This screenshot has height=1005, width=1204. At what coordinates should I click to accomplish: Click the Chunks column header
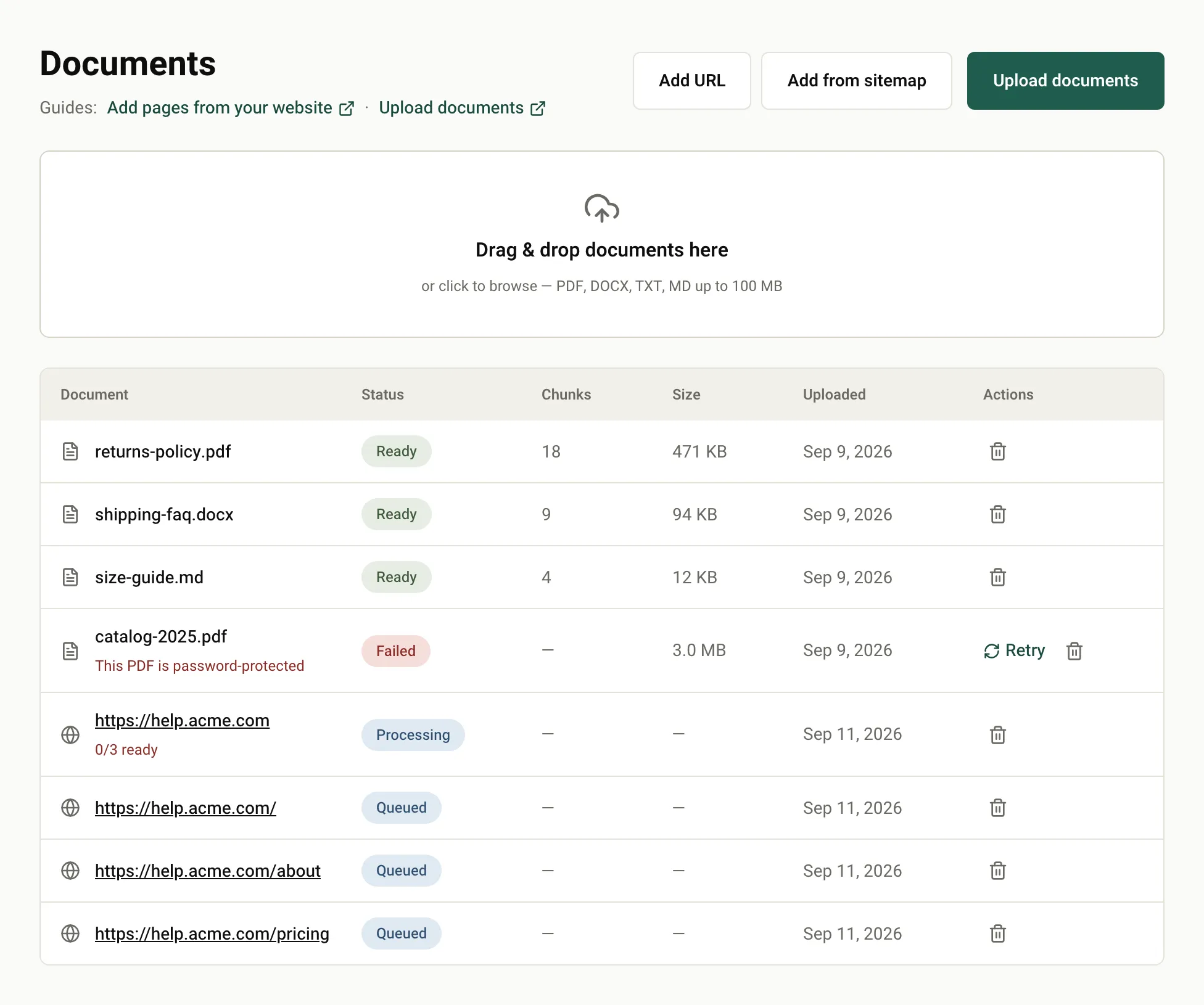coord(566,395)
